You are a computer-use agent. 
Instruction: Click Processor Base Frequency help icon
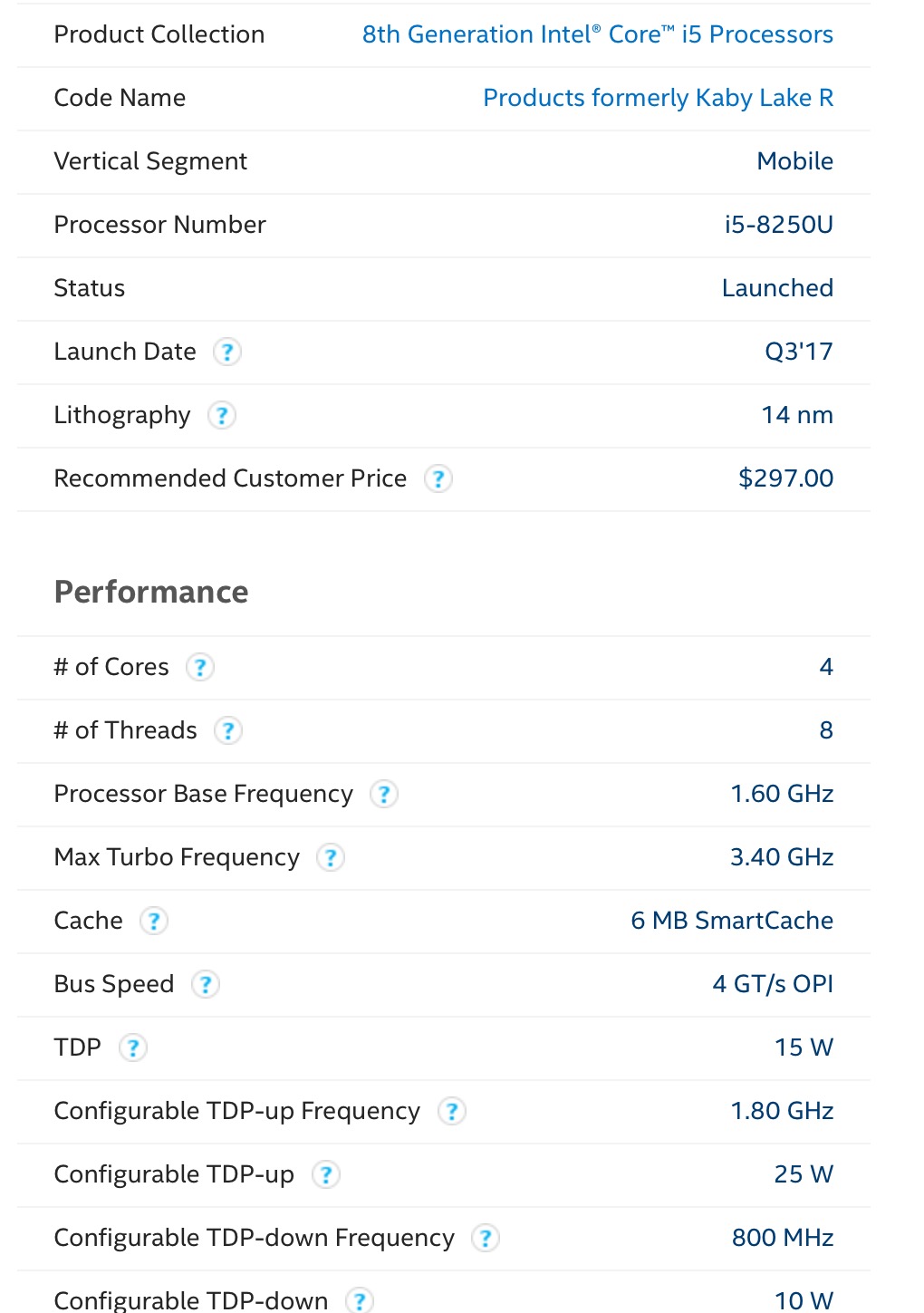click(x=384, y=794)
